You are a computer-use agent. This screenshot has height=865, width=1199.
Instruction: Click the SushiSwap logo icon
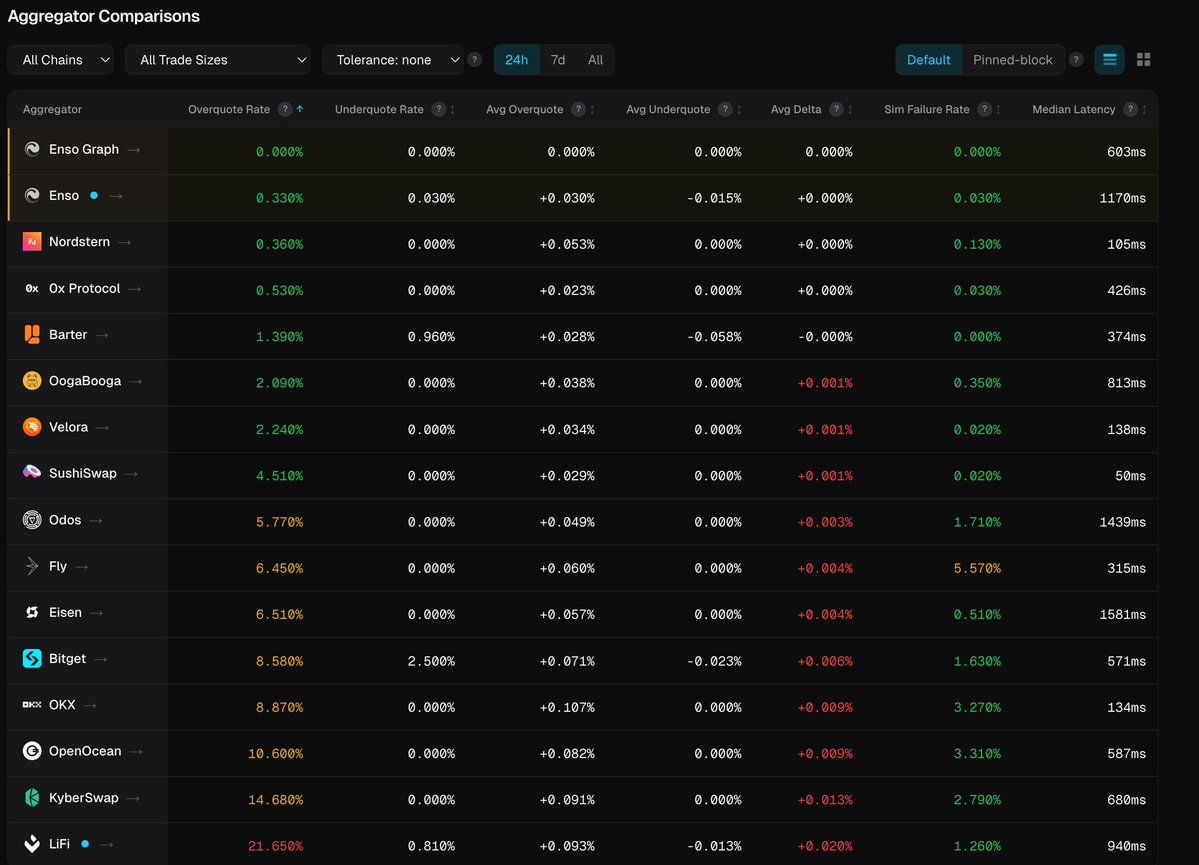click(32, 473)
